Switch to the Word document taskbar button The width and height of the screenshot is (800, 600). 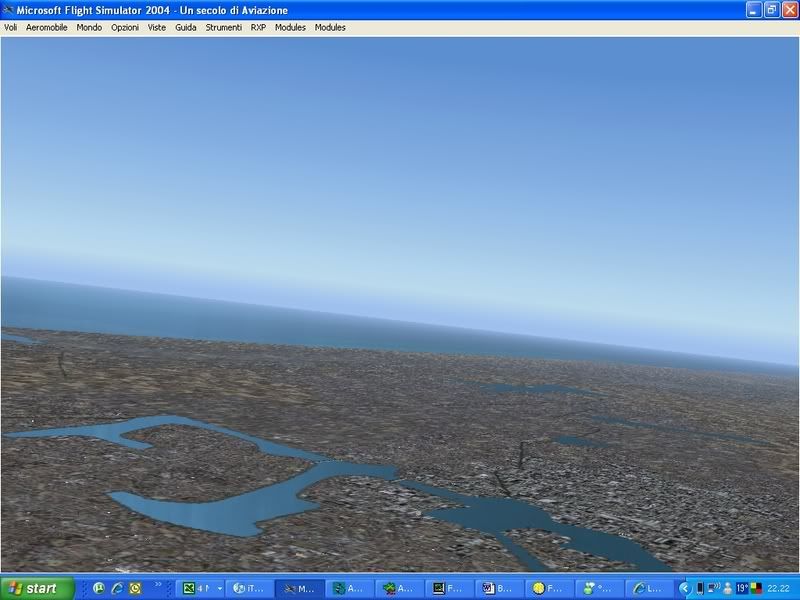(x=498, y=588)
